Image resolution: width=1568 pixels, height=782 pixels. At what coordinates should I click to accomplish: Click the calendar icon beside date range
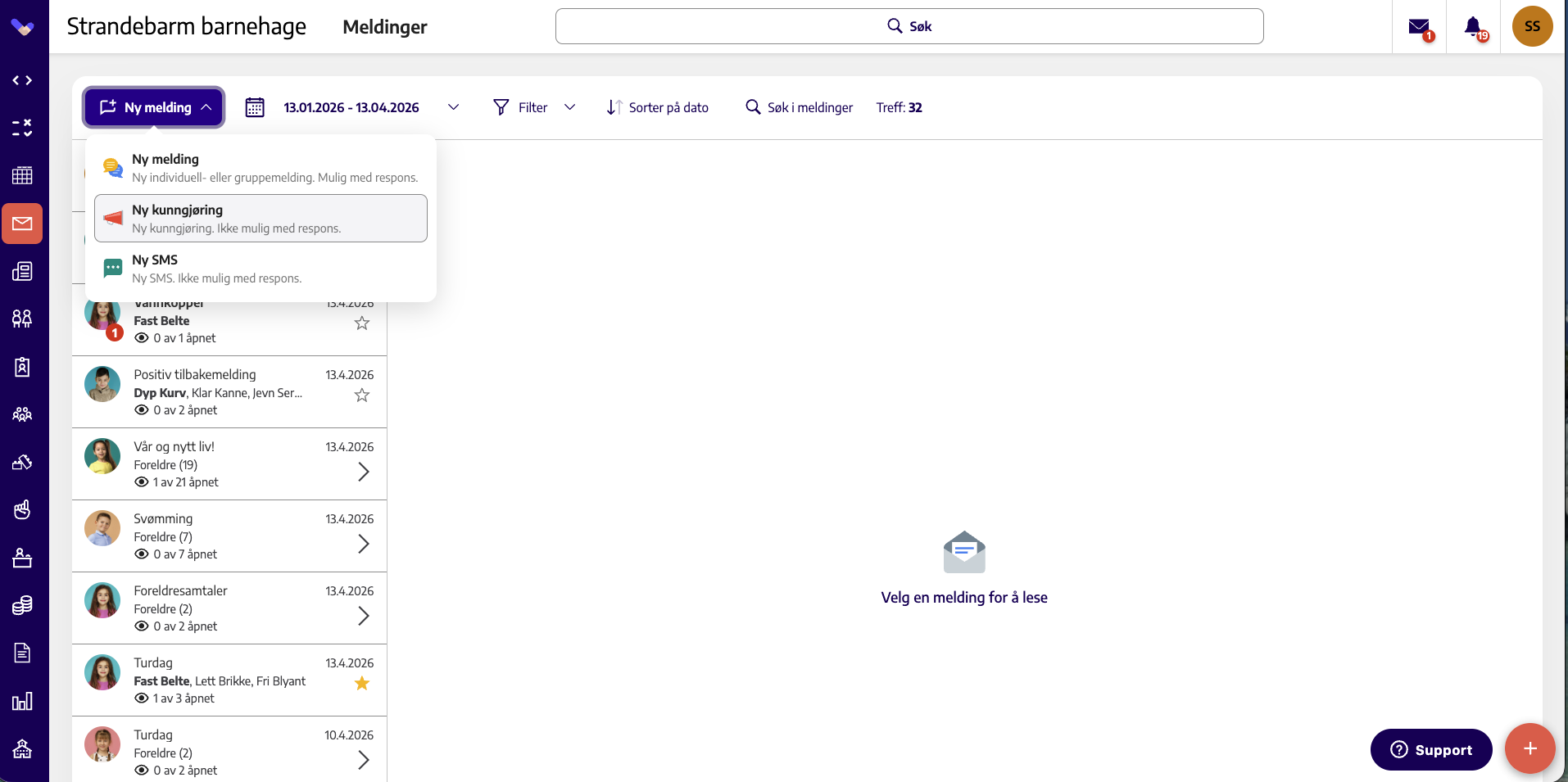tap(255, 107)
